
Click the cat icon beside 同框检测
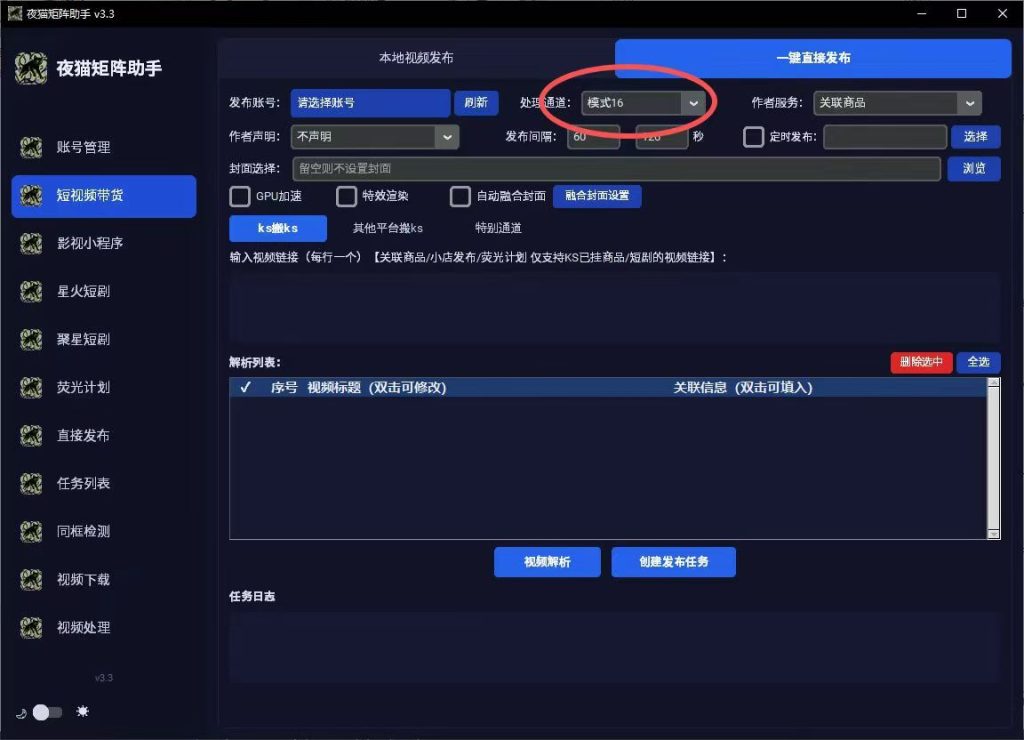(31, 531)
